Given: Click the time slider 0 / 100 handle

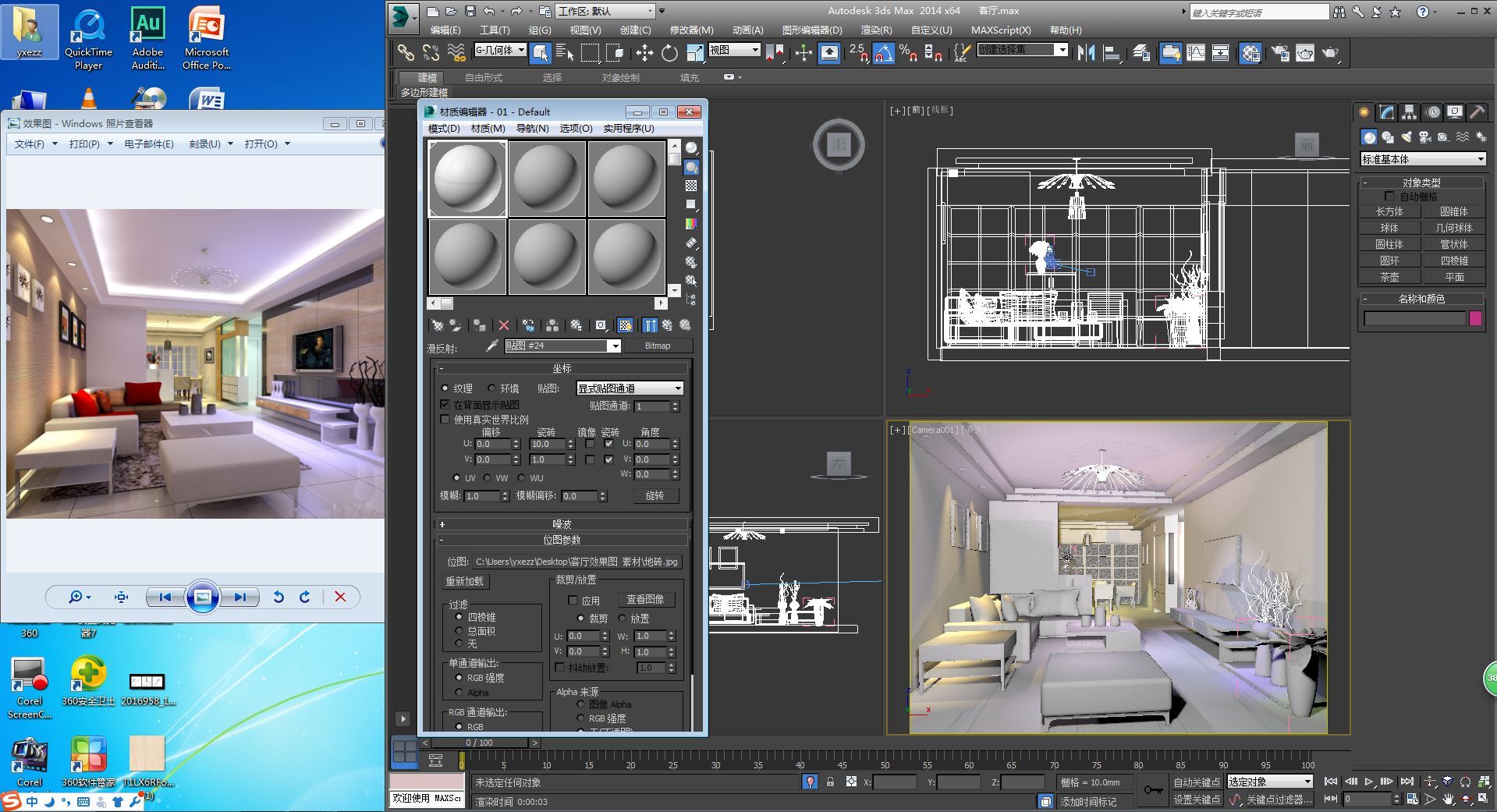Looking at the screenshot, I should click(480, 743).
